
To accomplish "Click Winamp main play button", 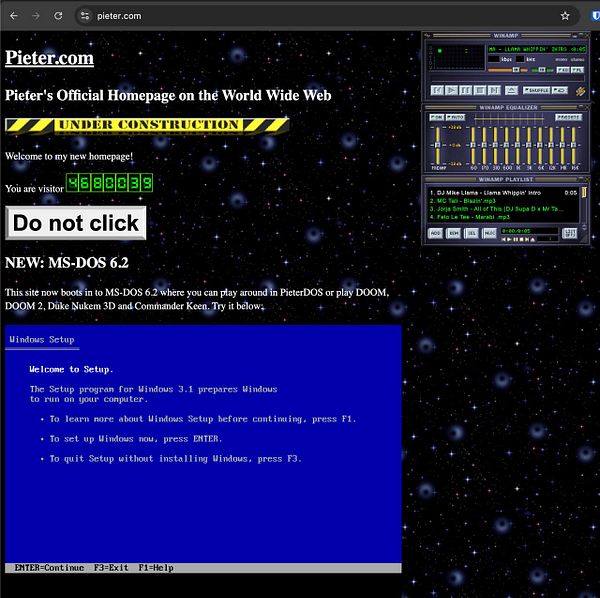I will pos(452,90).
